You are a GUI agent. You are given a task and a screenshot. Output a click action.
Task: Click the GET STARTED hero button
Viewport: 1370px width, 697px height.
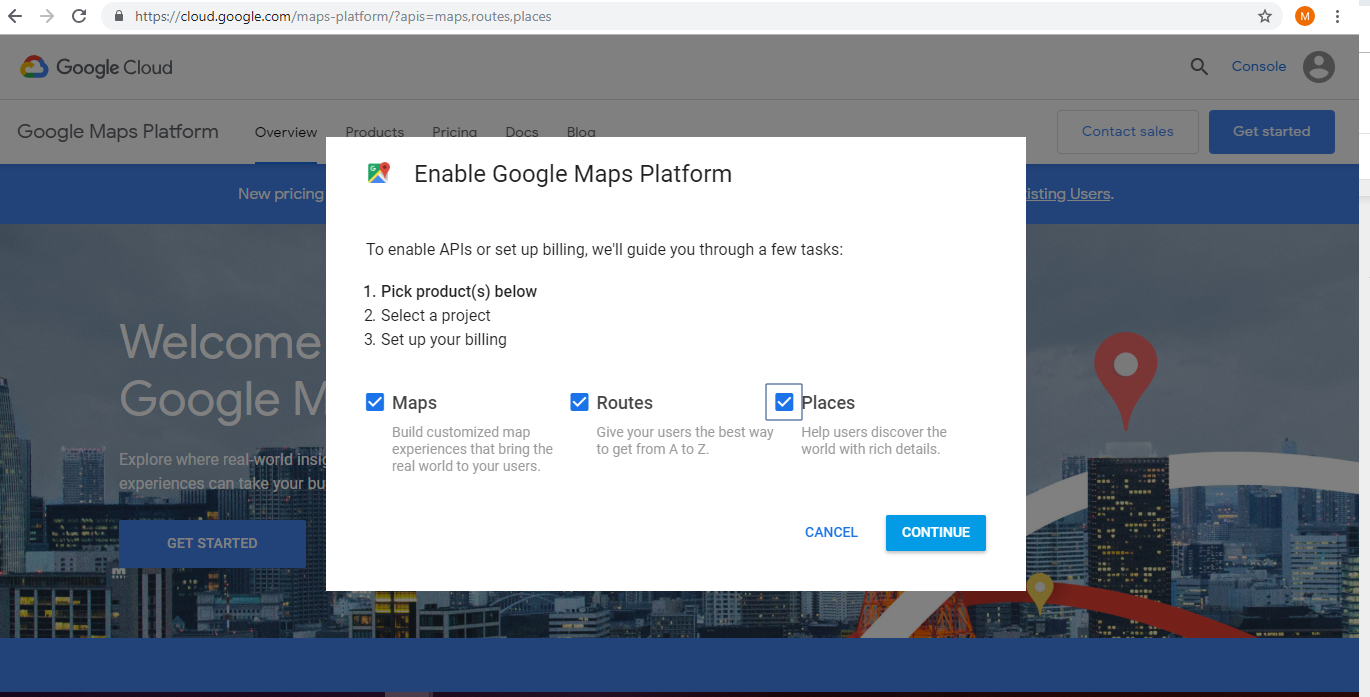pos(212,543)
